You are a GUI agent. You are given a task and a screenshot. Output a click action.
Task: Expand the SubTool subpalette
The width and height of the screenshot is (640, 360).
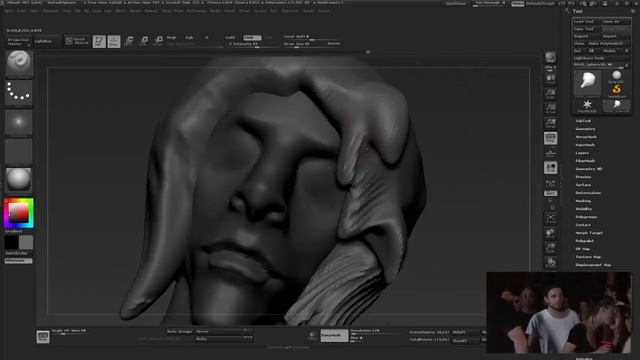pyautogui.click(x=583, y=121)
